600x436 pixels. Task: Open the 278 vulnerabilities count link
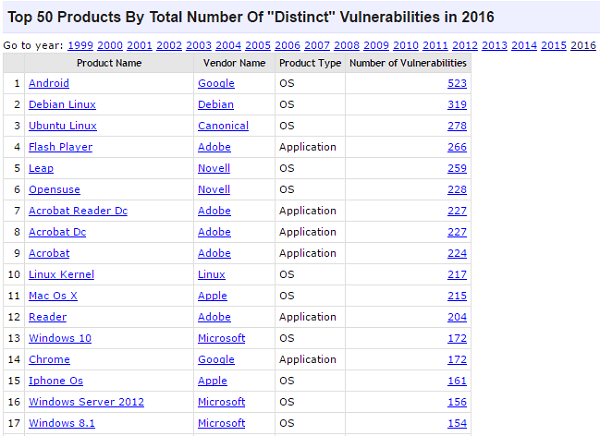[x=457, y=126]
